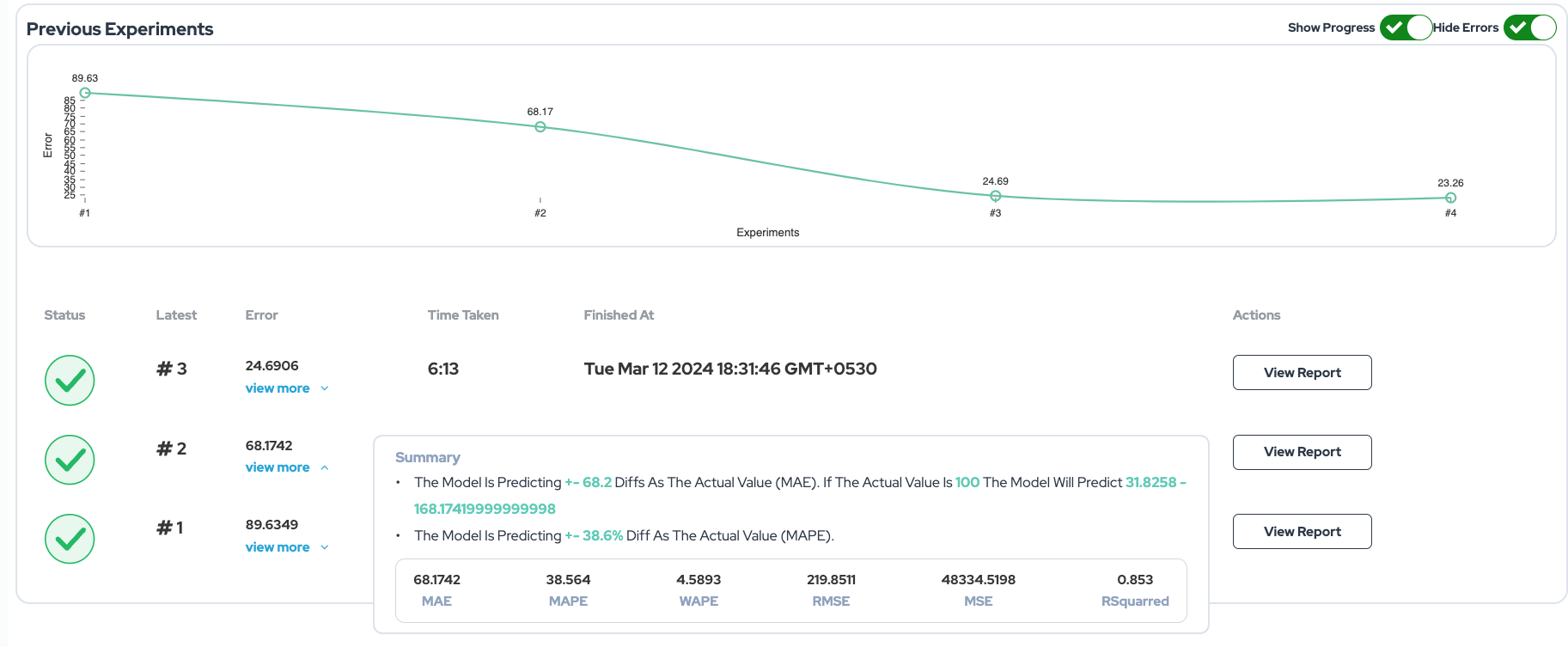Collapse view more chevron under error 68.1742
The image size is (1568, 647).
pyautogui.click(x=325, y=467)
